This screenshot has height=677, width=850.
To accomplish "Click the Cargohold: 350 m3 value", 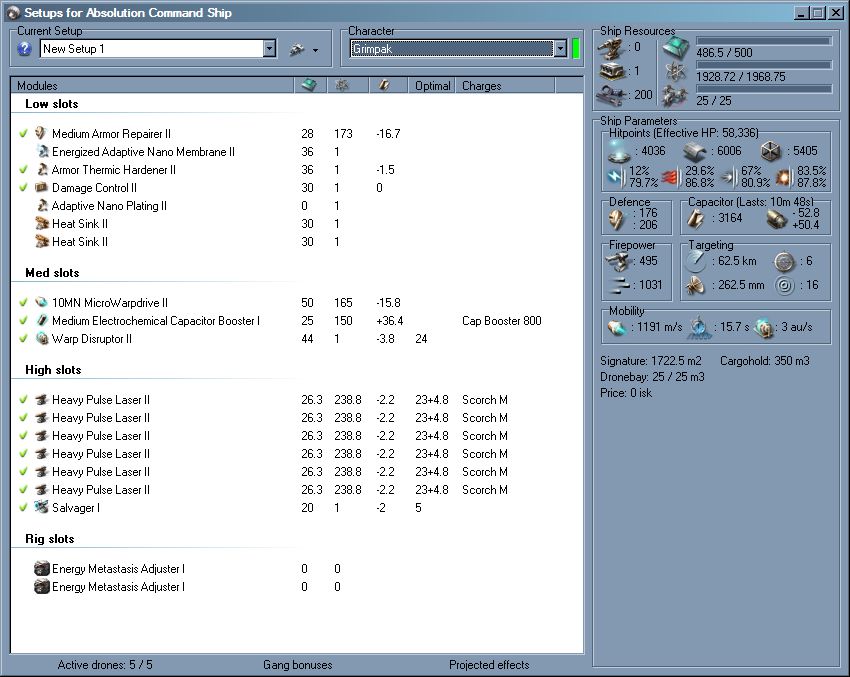I will (764, 360).
